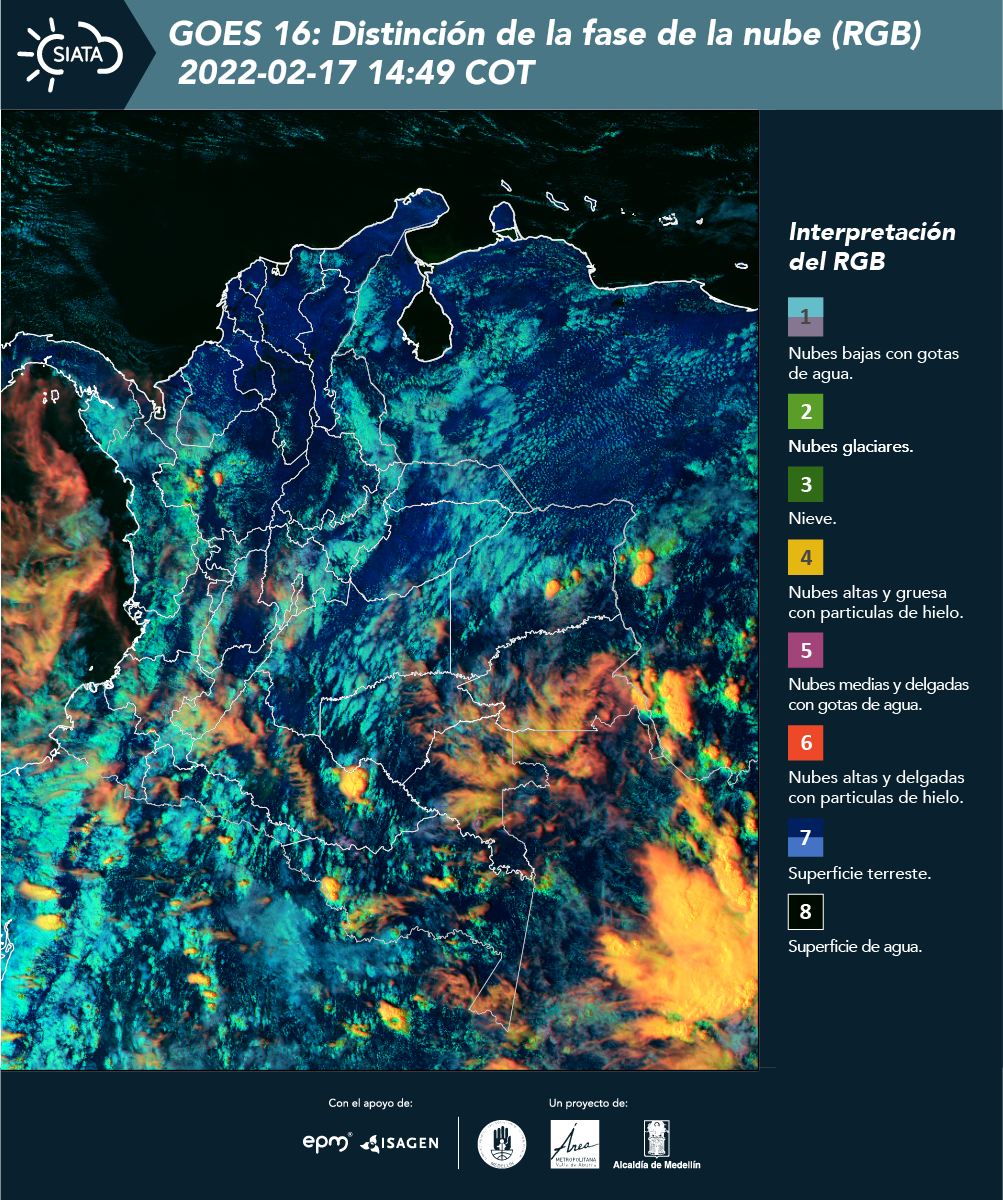Viewport: 1003px width, 1200px height.
Task: Click 'Nubes altas y gruesa' legend label
Action: click(x=875, y=602)
